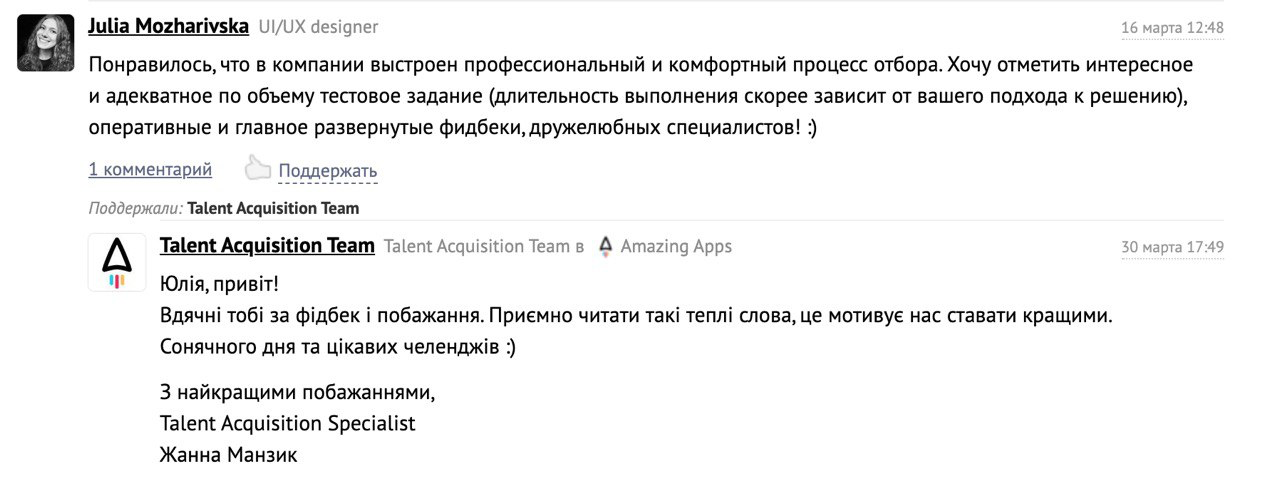
Task: Click the name "Жанна Манзик" in the signature
Action: coord(228,456)
